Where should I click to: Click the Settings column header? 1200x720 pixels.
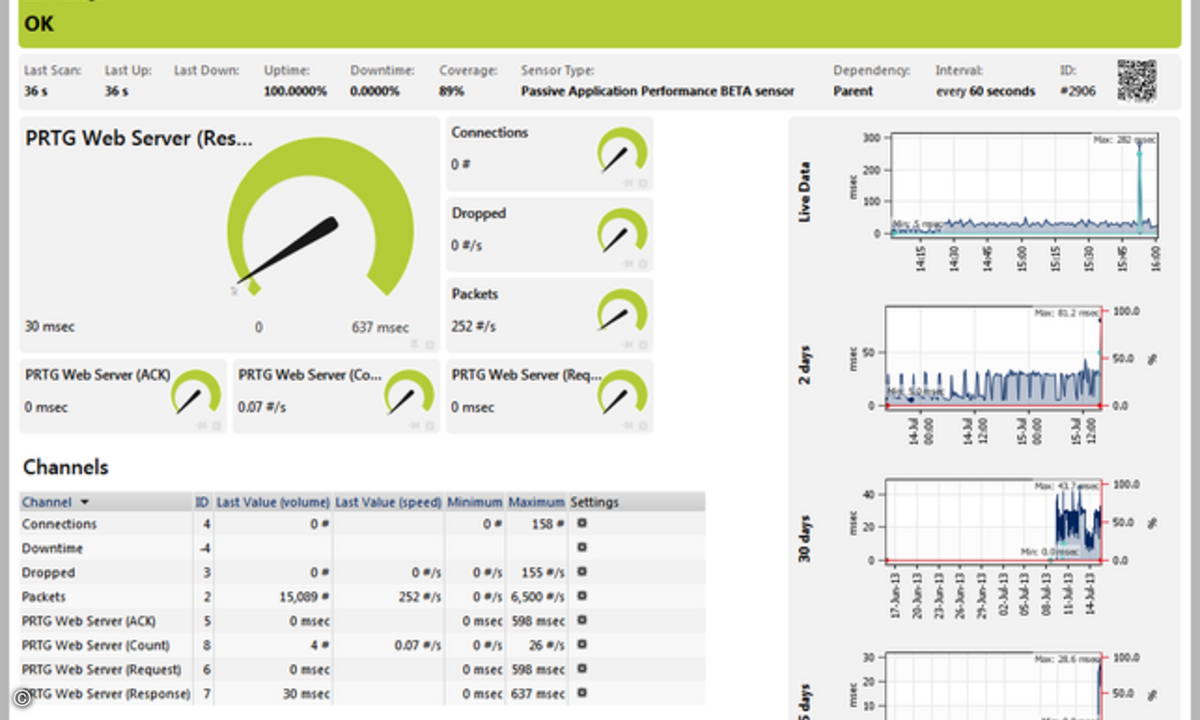click(595, 502)
